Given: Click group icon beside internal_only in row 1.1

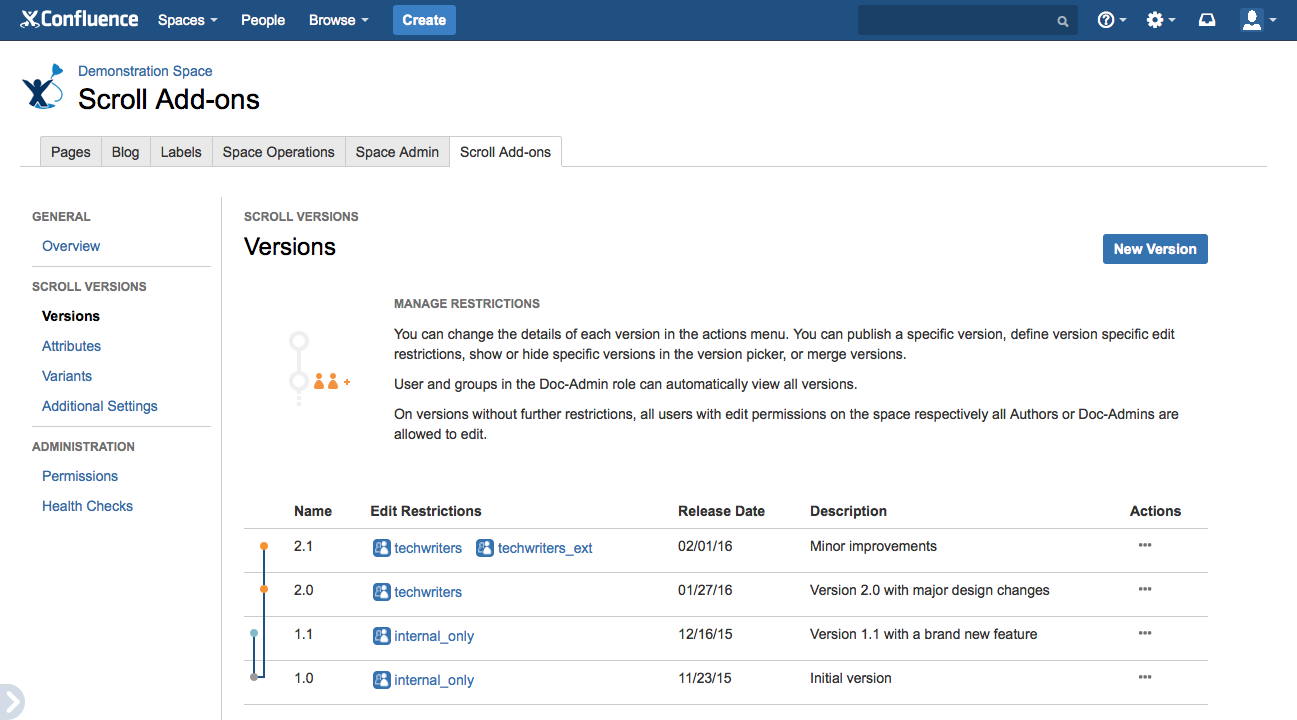Looking at the screenshot, I should click(x=381, y=635).
